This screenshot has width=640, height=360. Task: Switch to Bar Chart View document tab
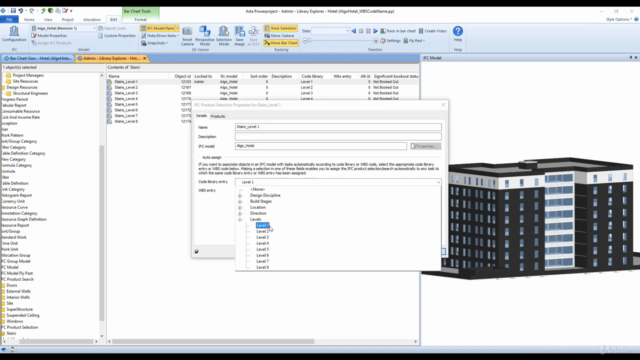pyautogui.click(x=38, y=58)
